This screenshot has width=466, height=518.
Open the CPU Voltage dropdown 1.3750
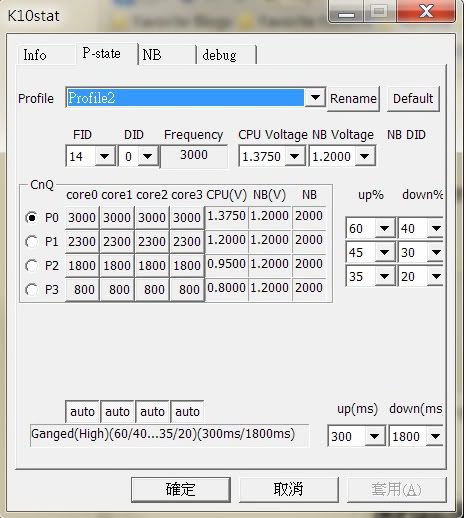[272, 156]
